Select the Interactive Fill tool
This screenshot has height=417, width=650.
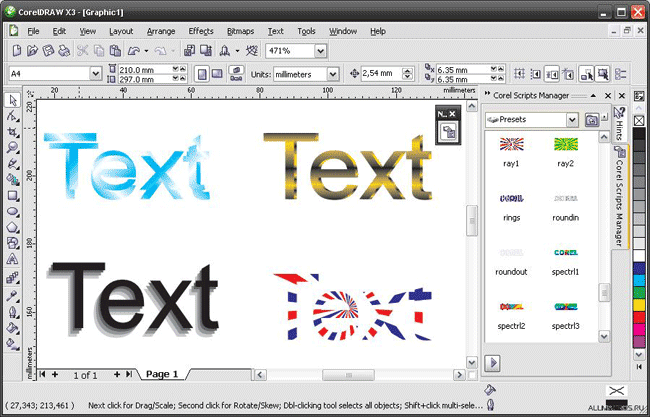click(x=12, y=344)
